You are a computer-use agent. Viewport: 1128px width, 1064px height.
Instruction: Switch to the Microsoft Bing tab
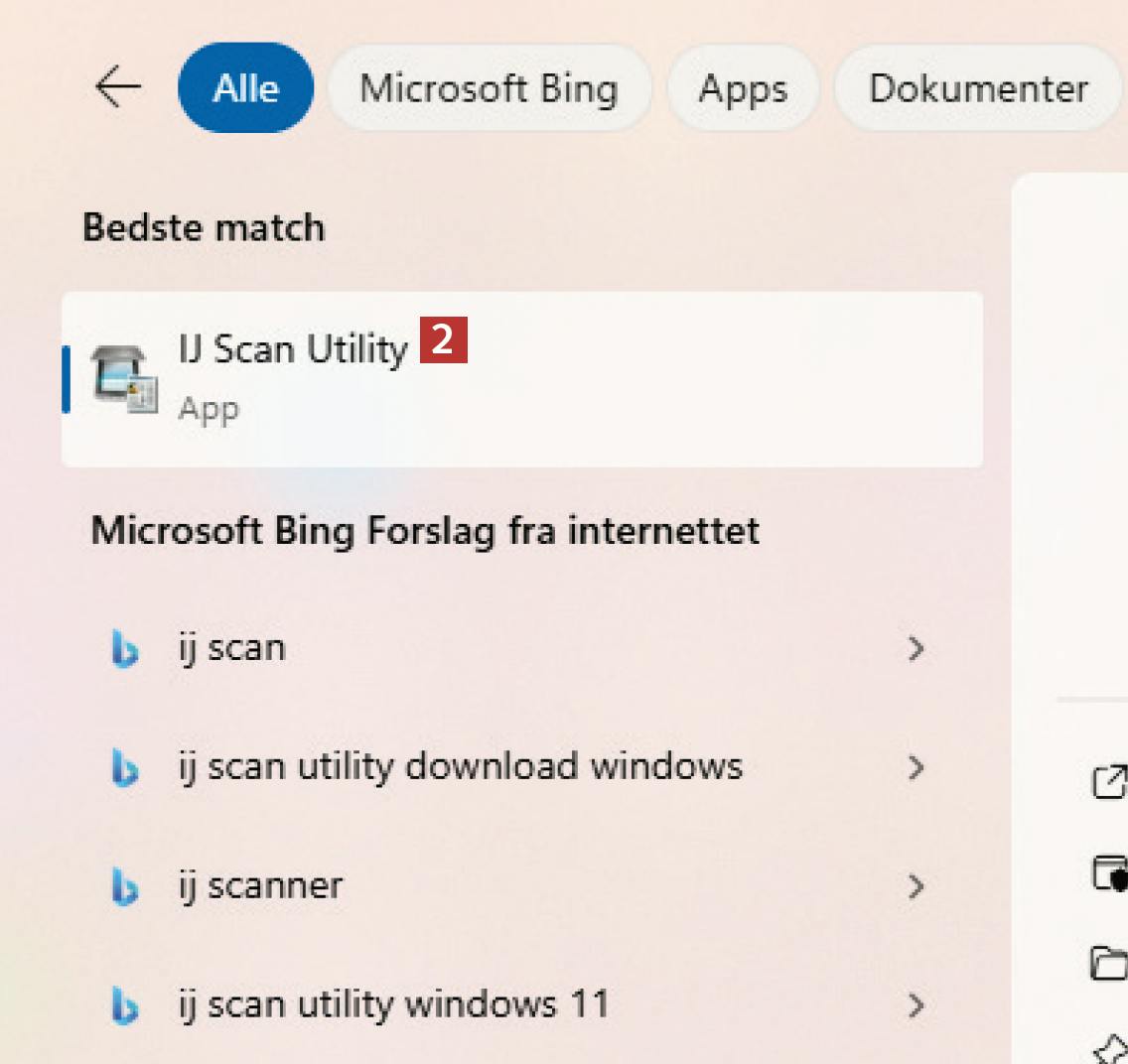click(489, 88)
